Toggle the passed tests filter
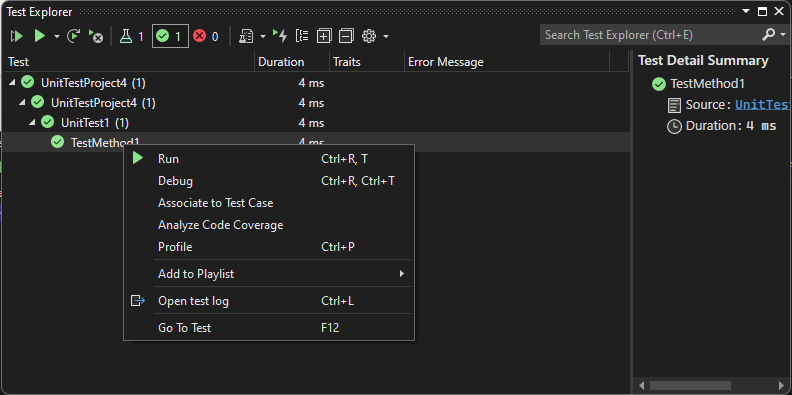Image resolution: width=792 pixels, height=395 pixels. click(170, 36)
